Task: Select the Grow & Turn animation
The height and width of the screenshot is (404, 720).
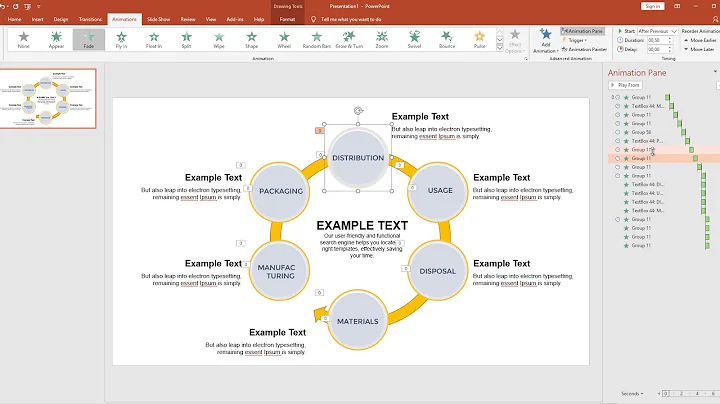Action: click(349, 39)
